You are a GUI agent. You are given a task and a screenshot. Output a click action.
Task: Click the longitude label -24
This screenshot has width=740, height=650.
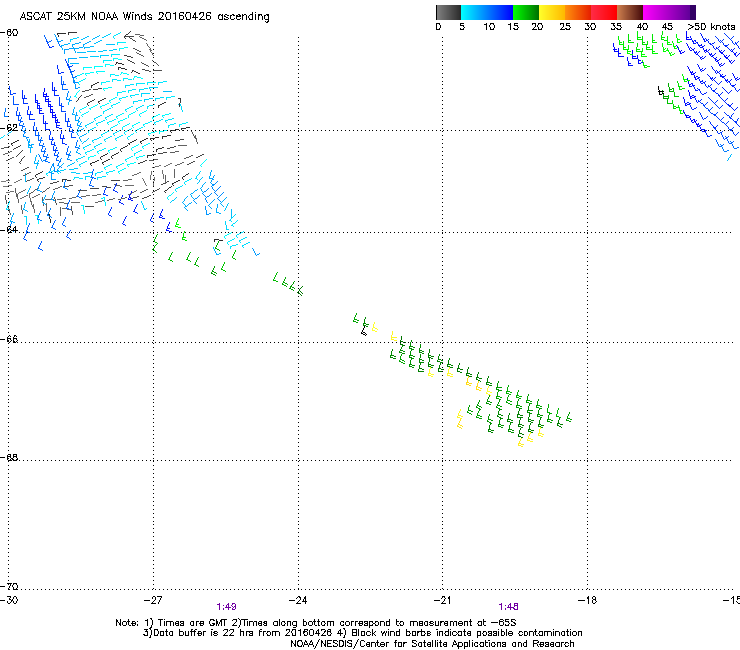click(298, 600)
